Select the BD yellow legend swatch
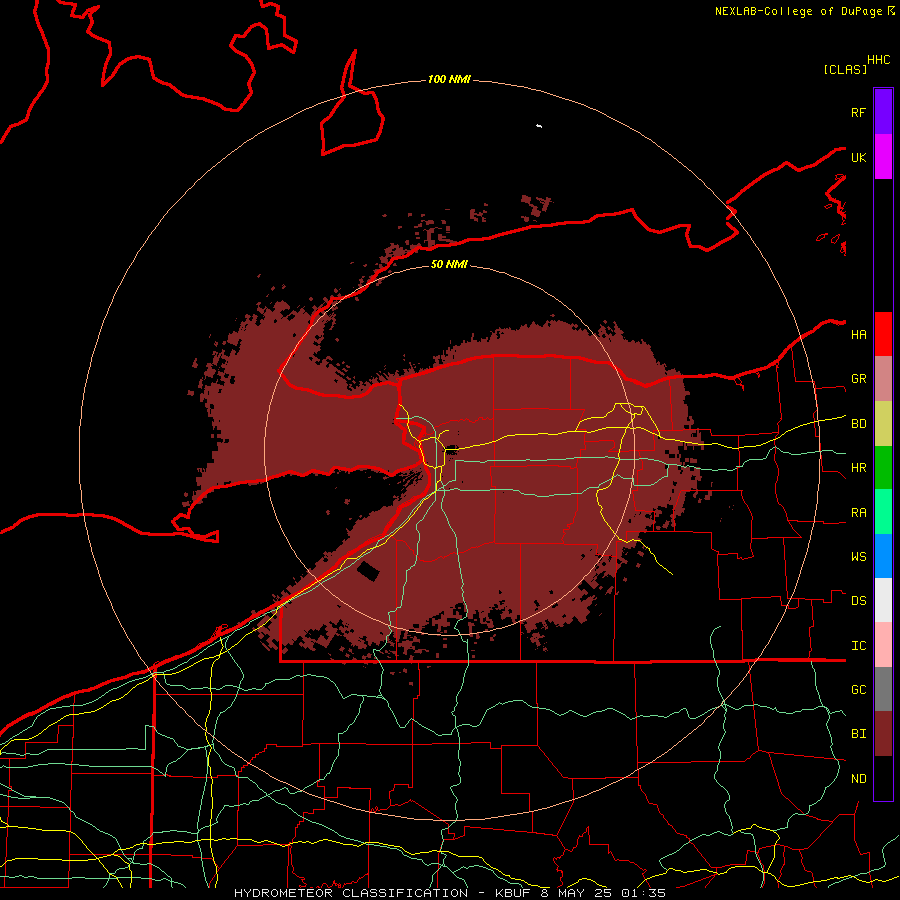 coord(883,424)
